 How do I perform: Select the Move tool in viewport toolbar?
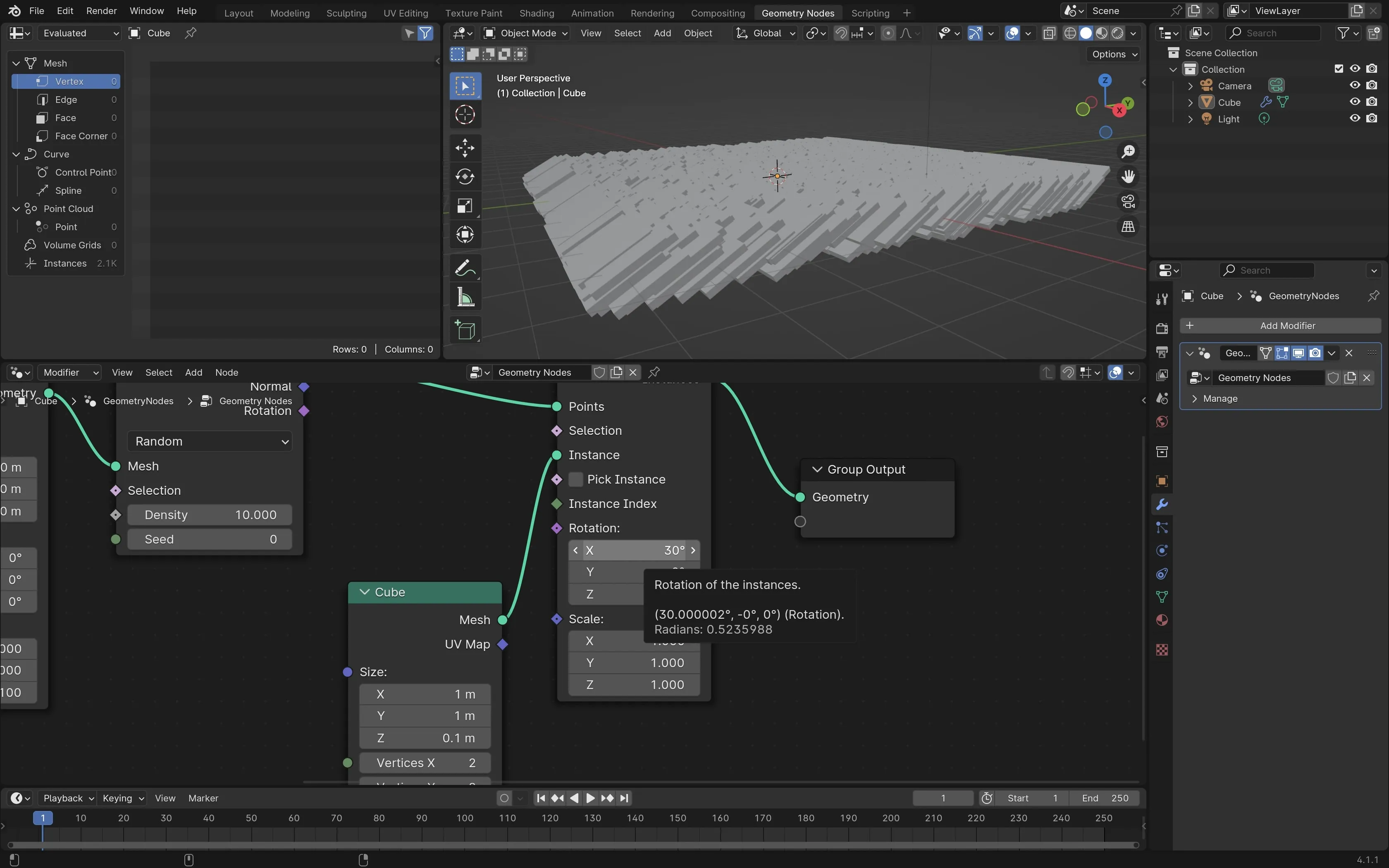(x=464, y=148)
